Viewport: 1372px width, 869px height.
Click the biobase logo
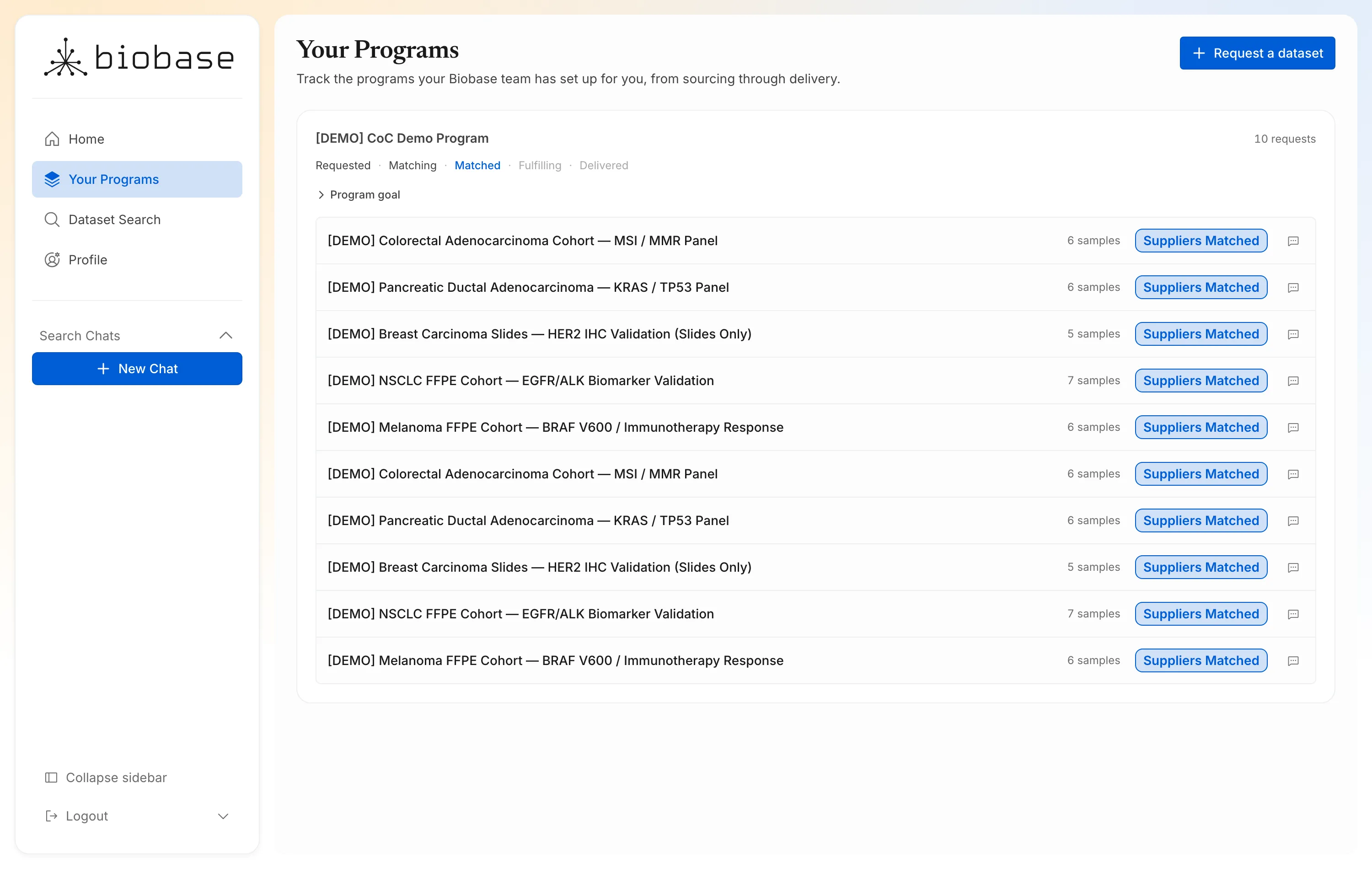[139, 58]
